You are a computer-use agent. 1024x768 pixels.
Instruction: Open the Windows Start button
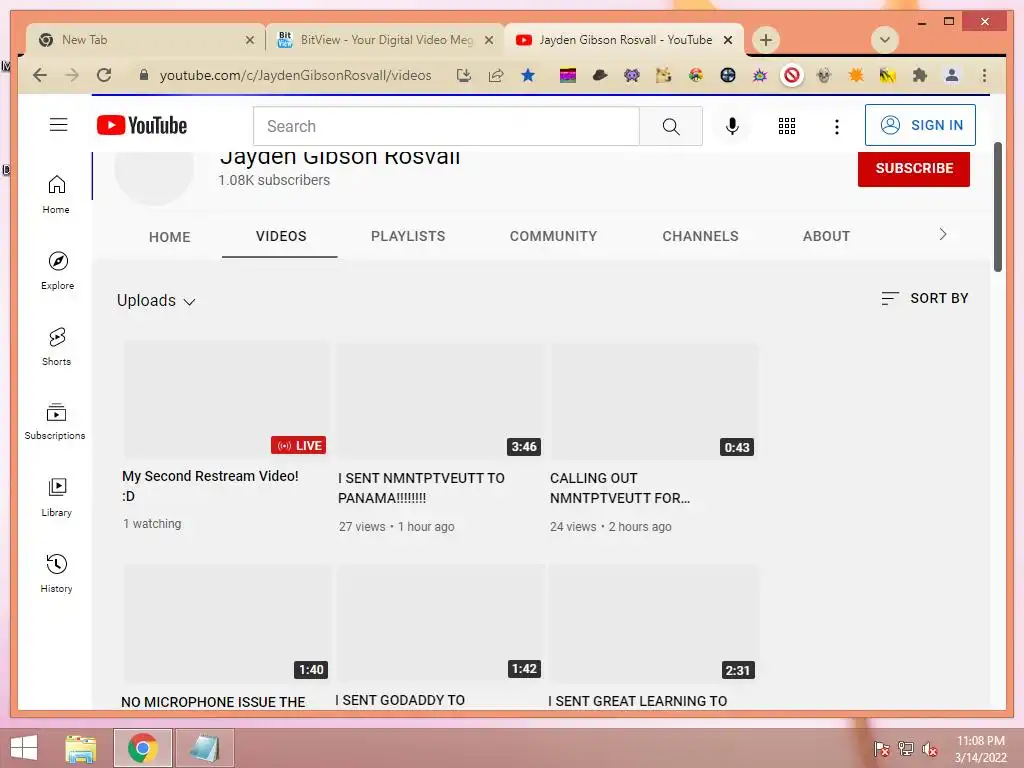(x=24, y=748)
